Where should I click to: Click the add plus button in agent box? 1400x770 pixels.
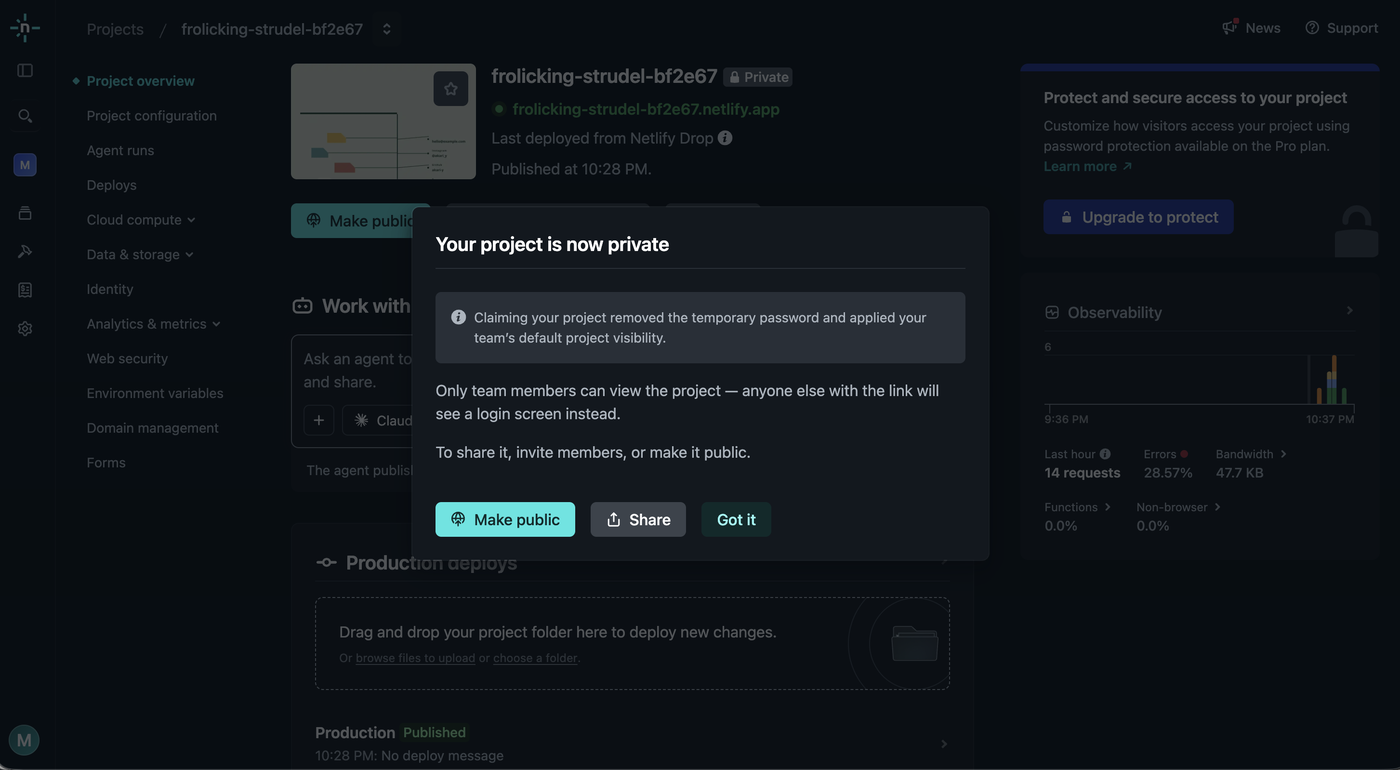pos(319,420)
